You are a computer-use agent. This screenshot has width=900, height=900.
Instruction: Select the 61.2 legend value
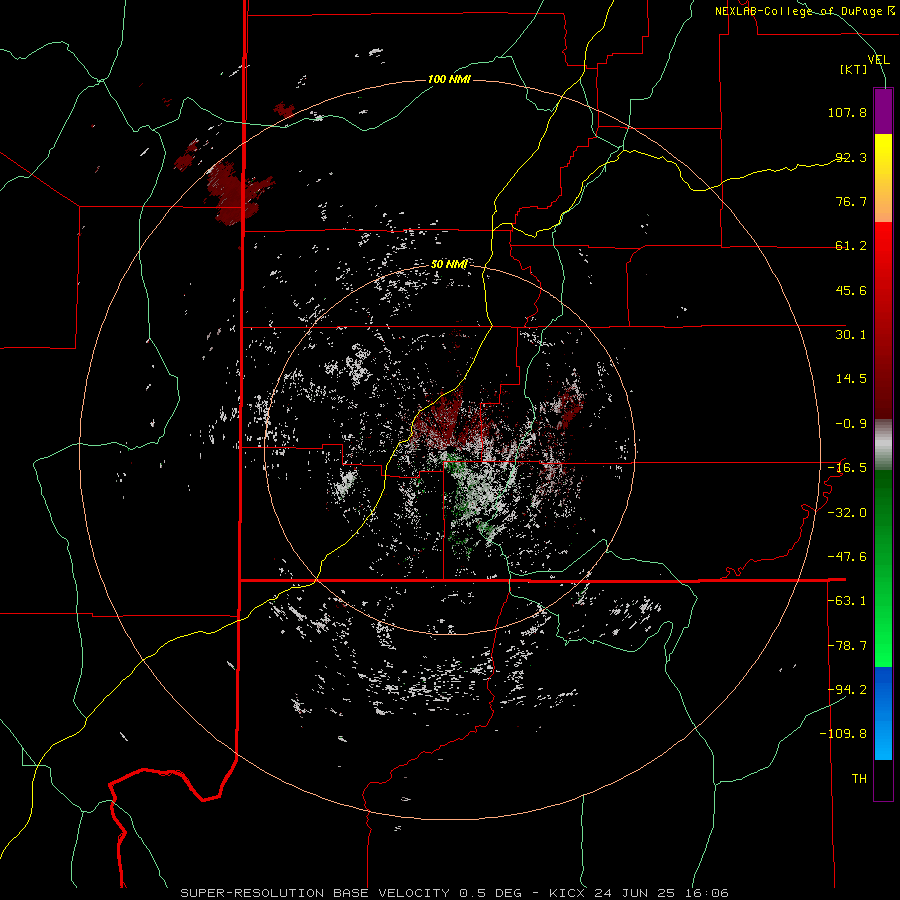coord(851,246)
